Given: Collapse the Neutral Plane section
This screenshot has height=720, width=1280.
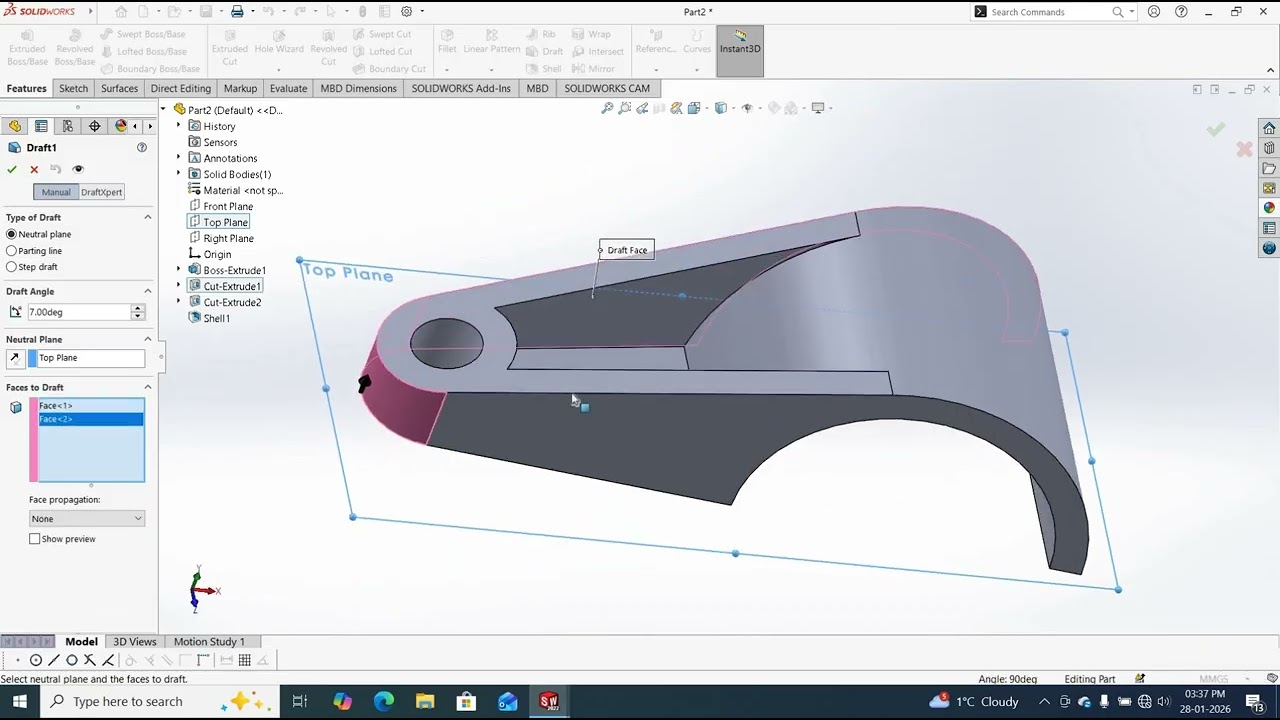Looking at the screenshot, I should coord(148,339).
